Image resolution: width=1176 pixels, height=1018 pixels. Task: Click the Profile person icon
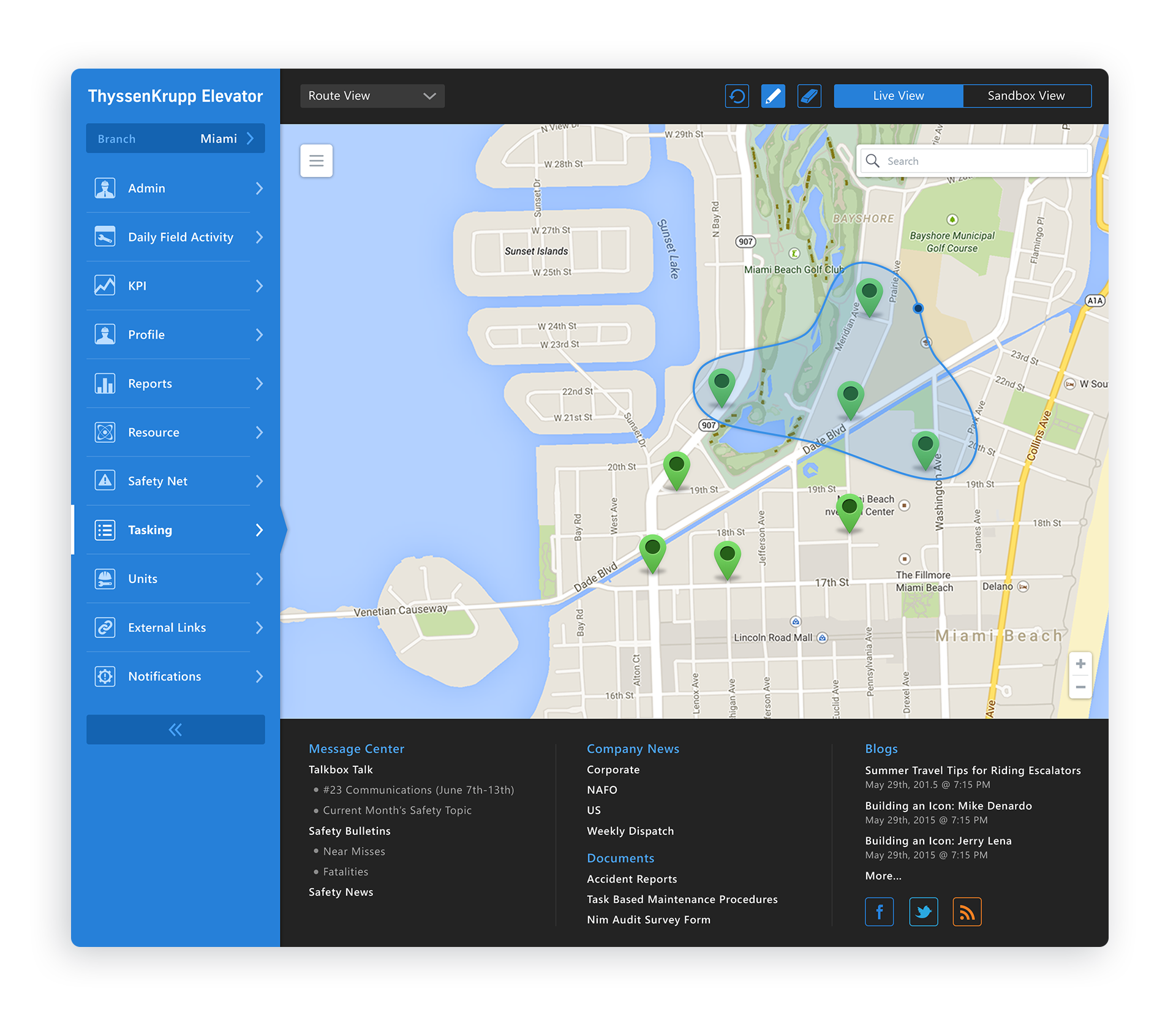tap(105, 334)
